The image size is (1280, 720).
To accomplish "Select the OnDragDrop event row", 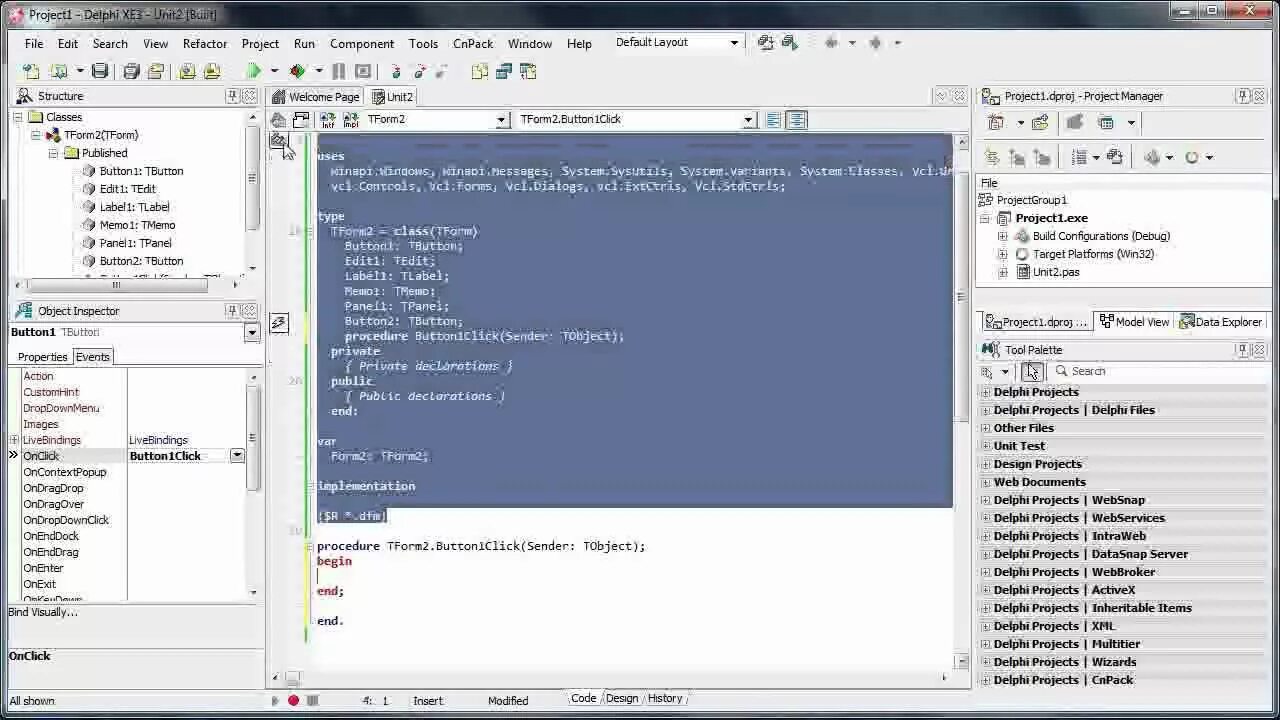I will (x=132, y=488).
